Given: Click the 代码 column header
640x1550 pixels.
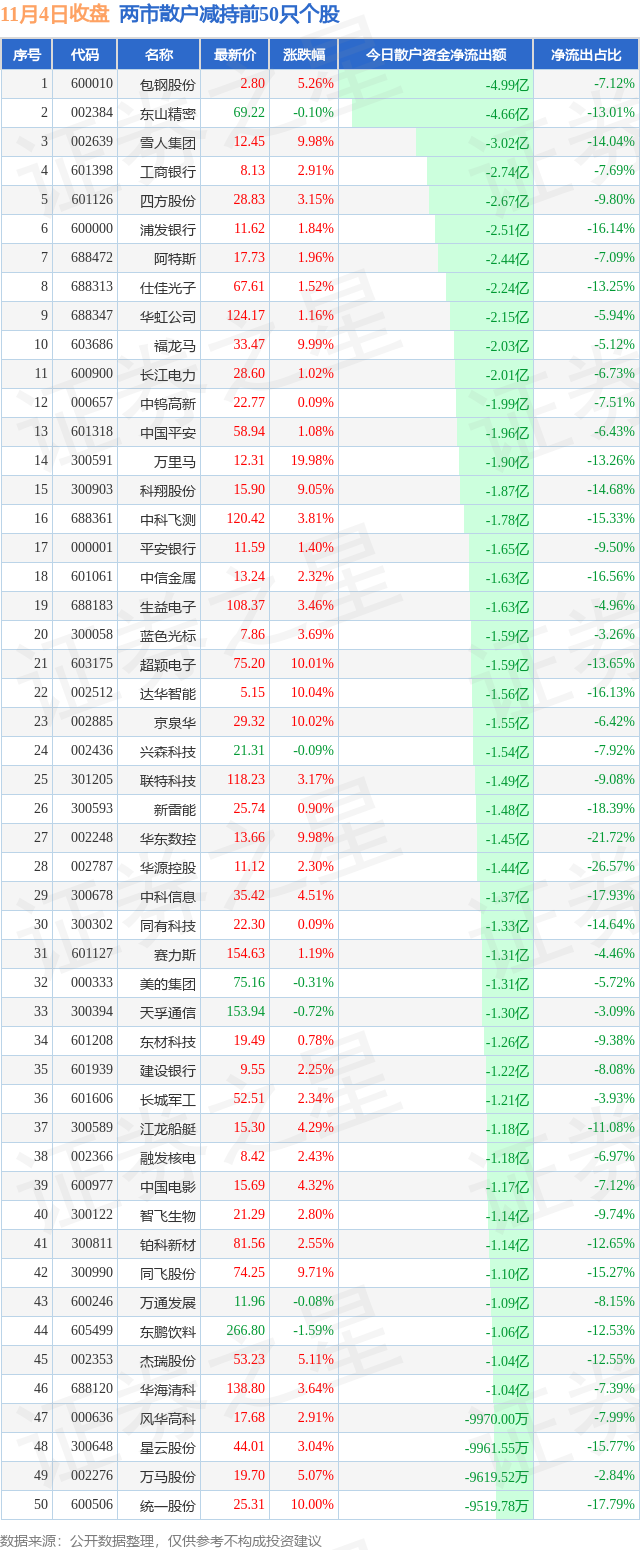Looking at the screenshot, I should (x=85, y=55).
